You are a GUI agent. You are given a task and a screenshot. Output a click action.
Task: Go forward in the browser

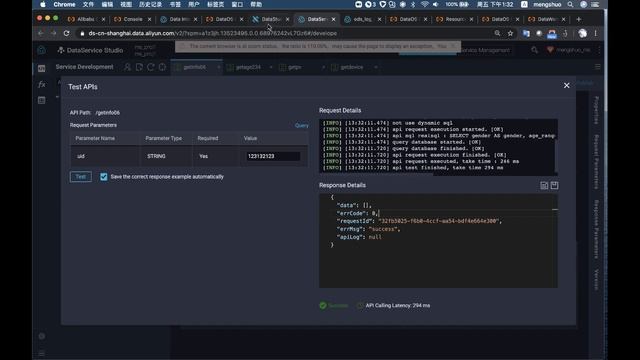[x=53, y=33]
